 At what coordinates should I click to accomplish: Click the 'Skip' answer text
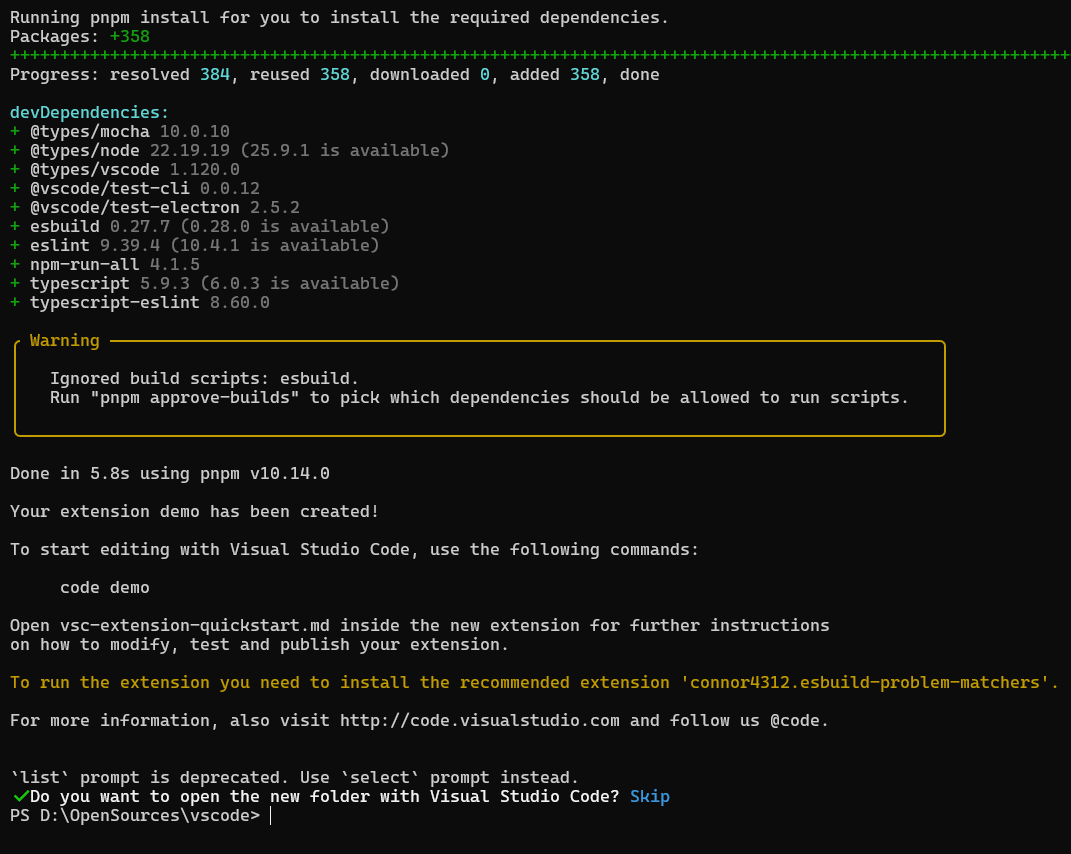(650, 797)
